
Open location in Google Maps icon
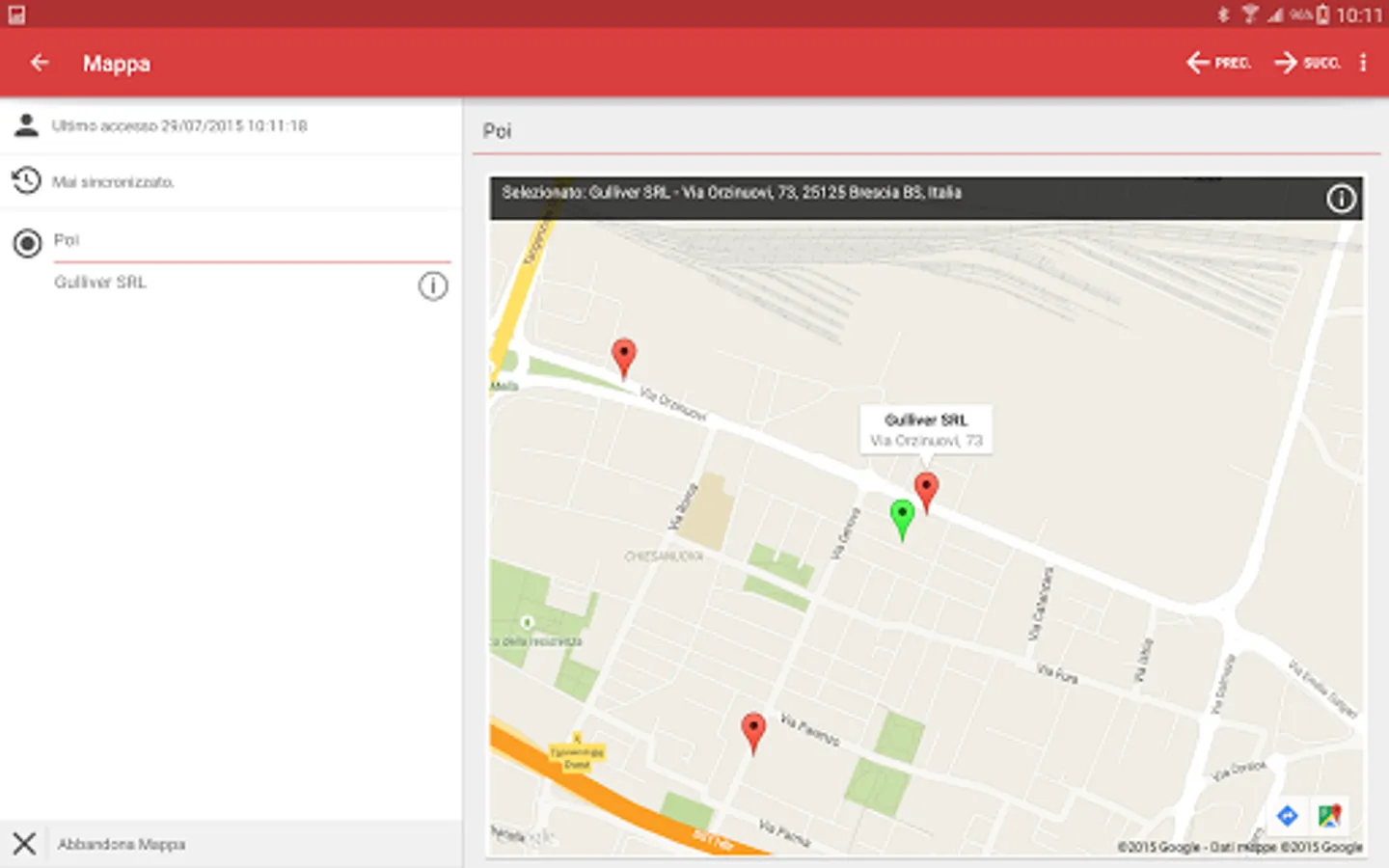point(1329,816)
